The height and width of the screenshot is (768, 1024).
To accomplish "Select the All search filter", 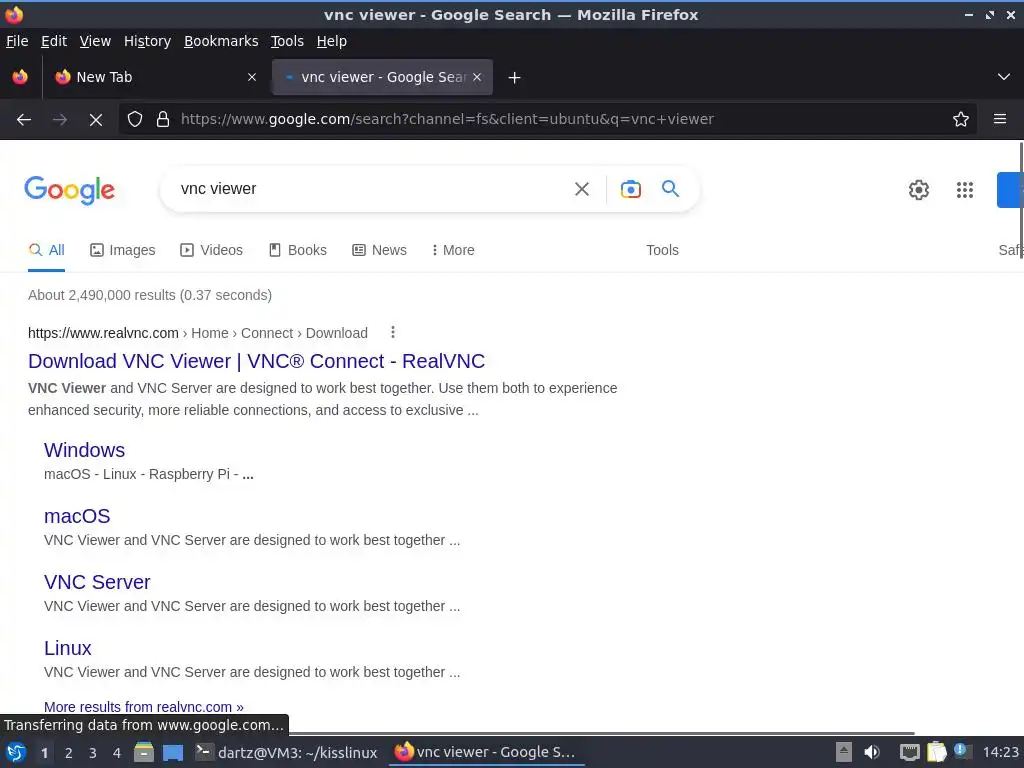I will point(46,250).
